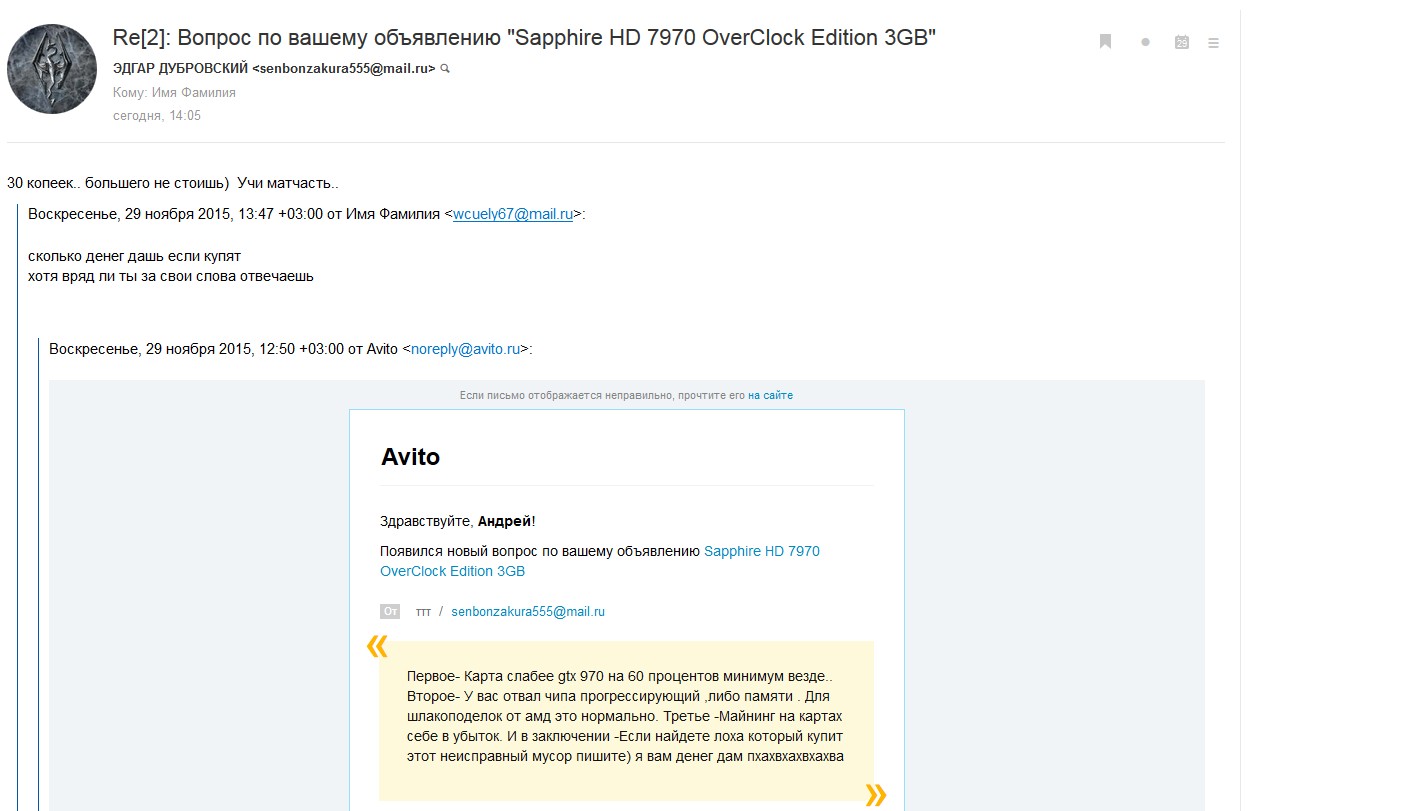Click senbonzakura555@mail.ru link in Avito message
The image size is (1404, 811).
(x=528, y=611)
